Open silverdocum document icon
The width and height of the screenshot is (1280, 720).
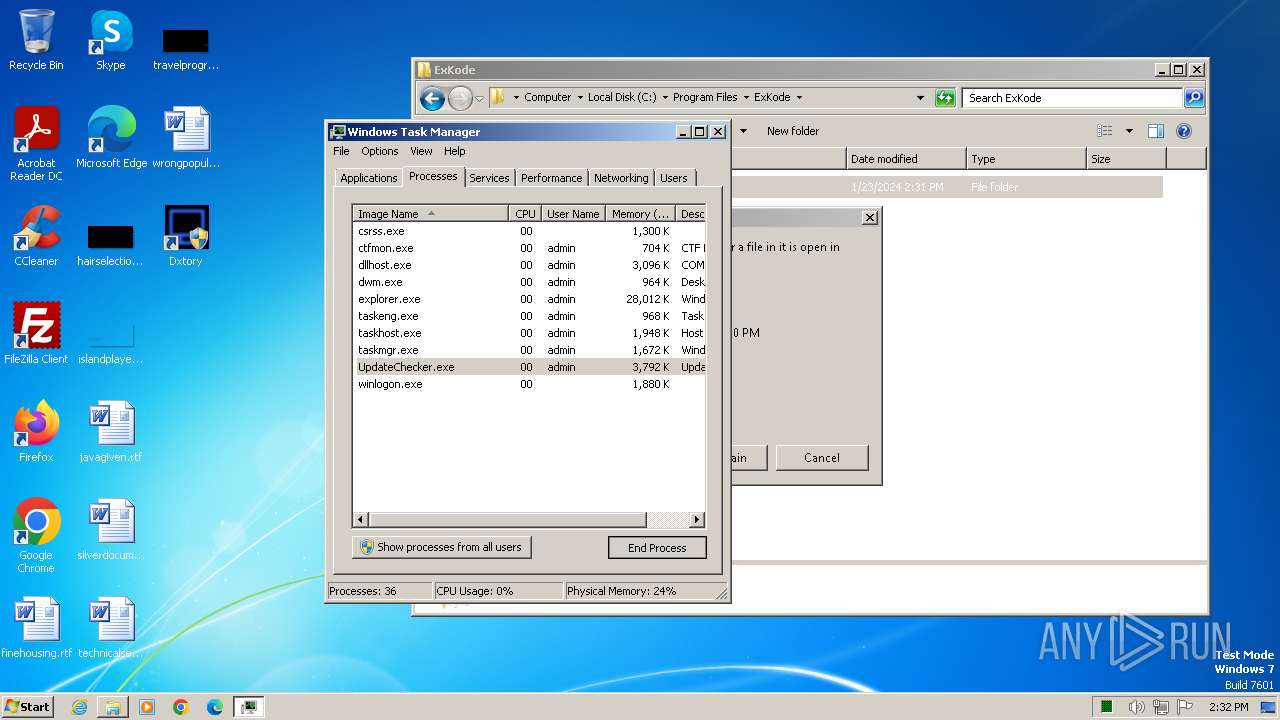pyautogui.click(x=111, y=530)
